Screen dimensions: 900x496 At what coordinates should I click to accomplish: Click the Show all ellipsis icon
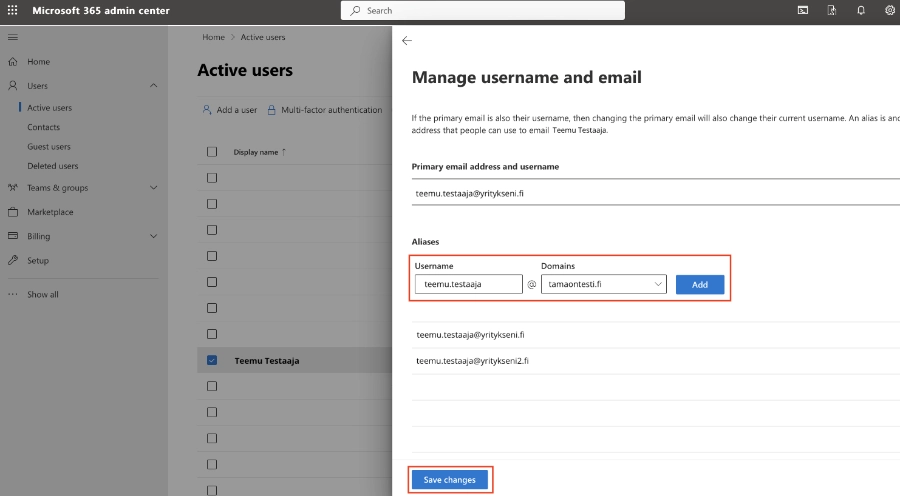click(x=13, y=294)
